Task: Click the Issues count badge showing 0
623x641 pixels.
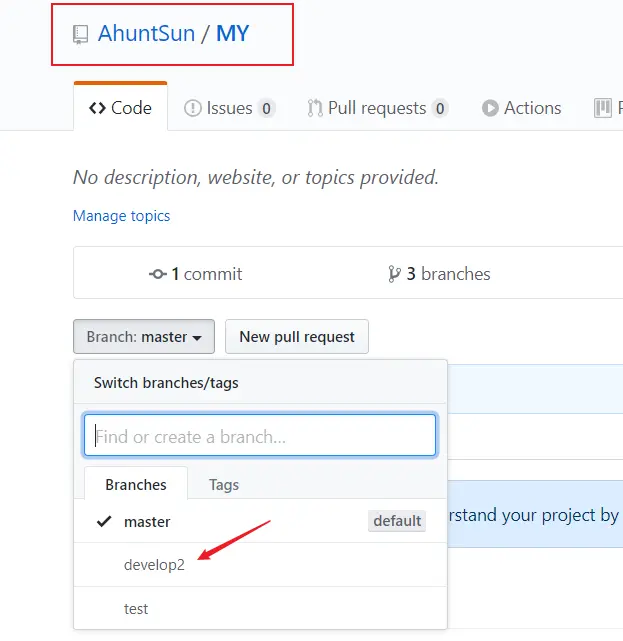Action: [266, 109]
